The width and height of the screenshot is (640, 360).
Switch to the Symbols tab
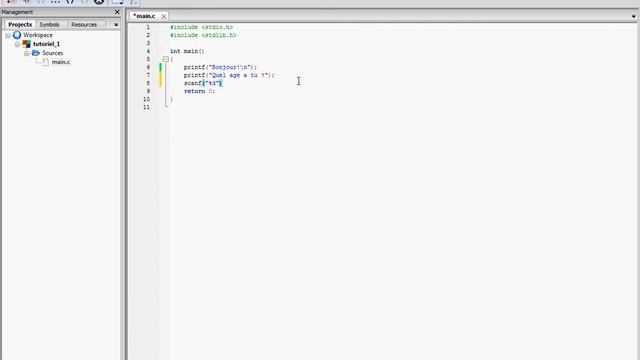(x=49, y=24)
